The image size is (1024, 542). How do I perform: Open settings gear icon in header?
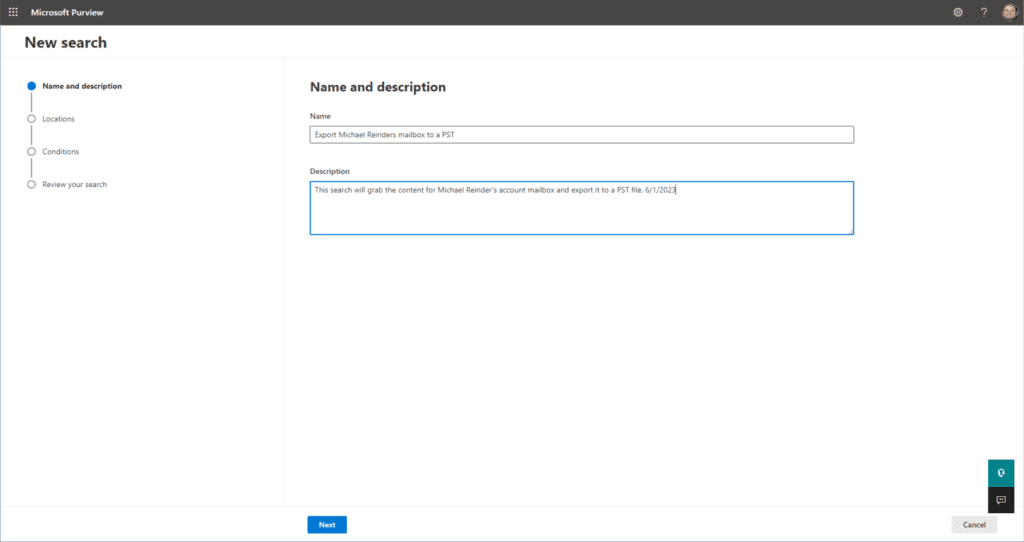958,12
